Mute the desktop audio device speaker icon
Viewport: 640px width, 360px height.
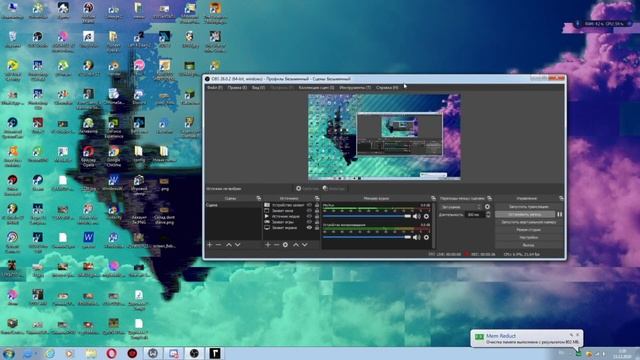416,237
